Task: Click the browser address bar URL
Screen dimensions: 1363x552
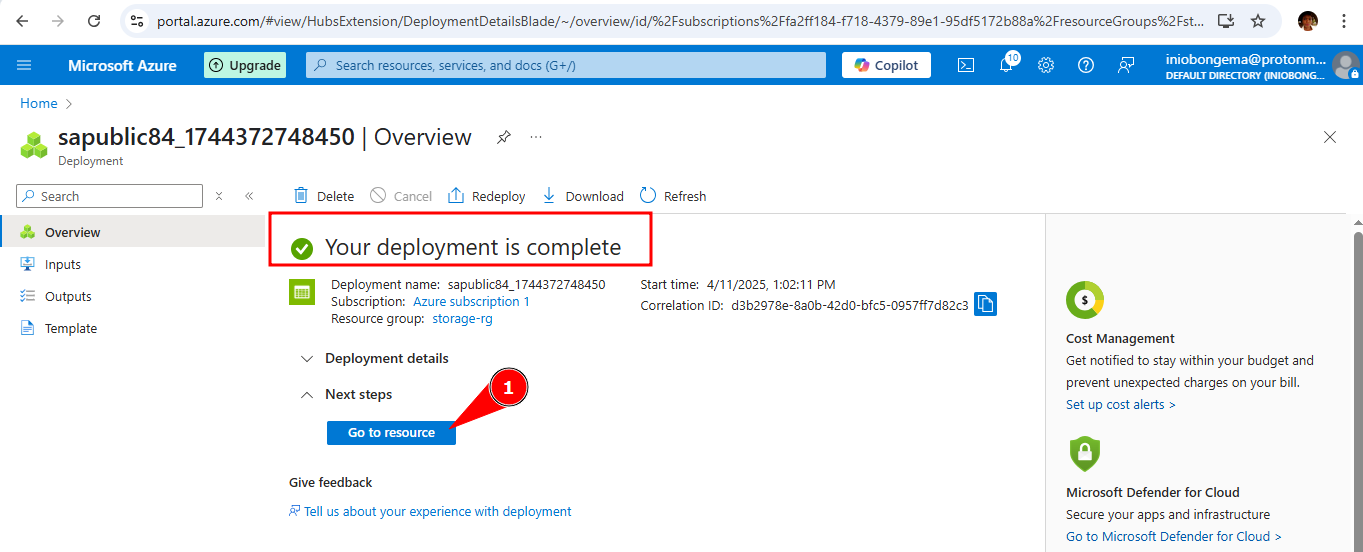Action: pos(680,20)
